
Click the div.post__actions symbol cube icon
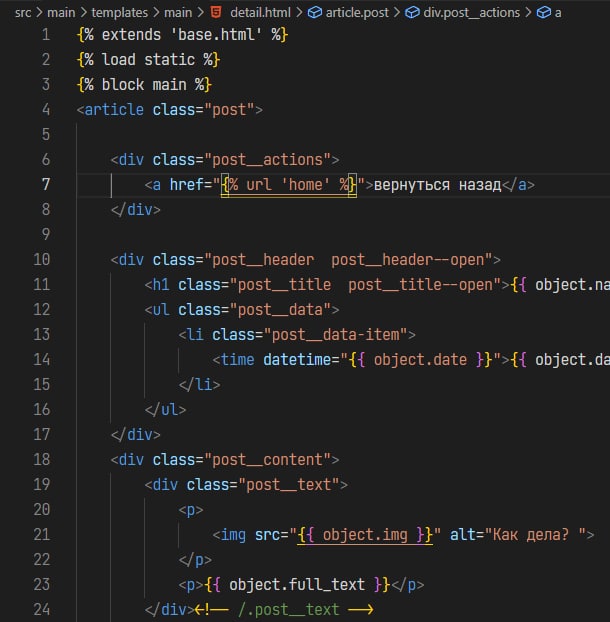pyautogui.click(x=412, y=13)
